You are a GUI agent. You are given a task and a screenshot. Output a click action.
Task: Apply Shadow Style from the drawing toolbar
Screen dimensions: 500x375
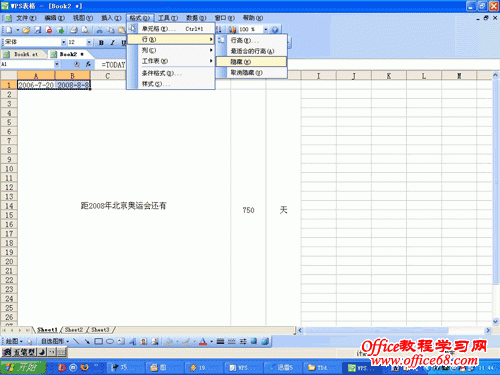click(254, 341)
